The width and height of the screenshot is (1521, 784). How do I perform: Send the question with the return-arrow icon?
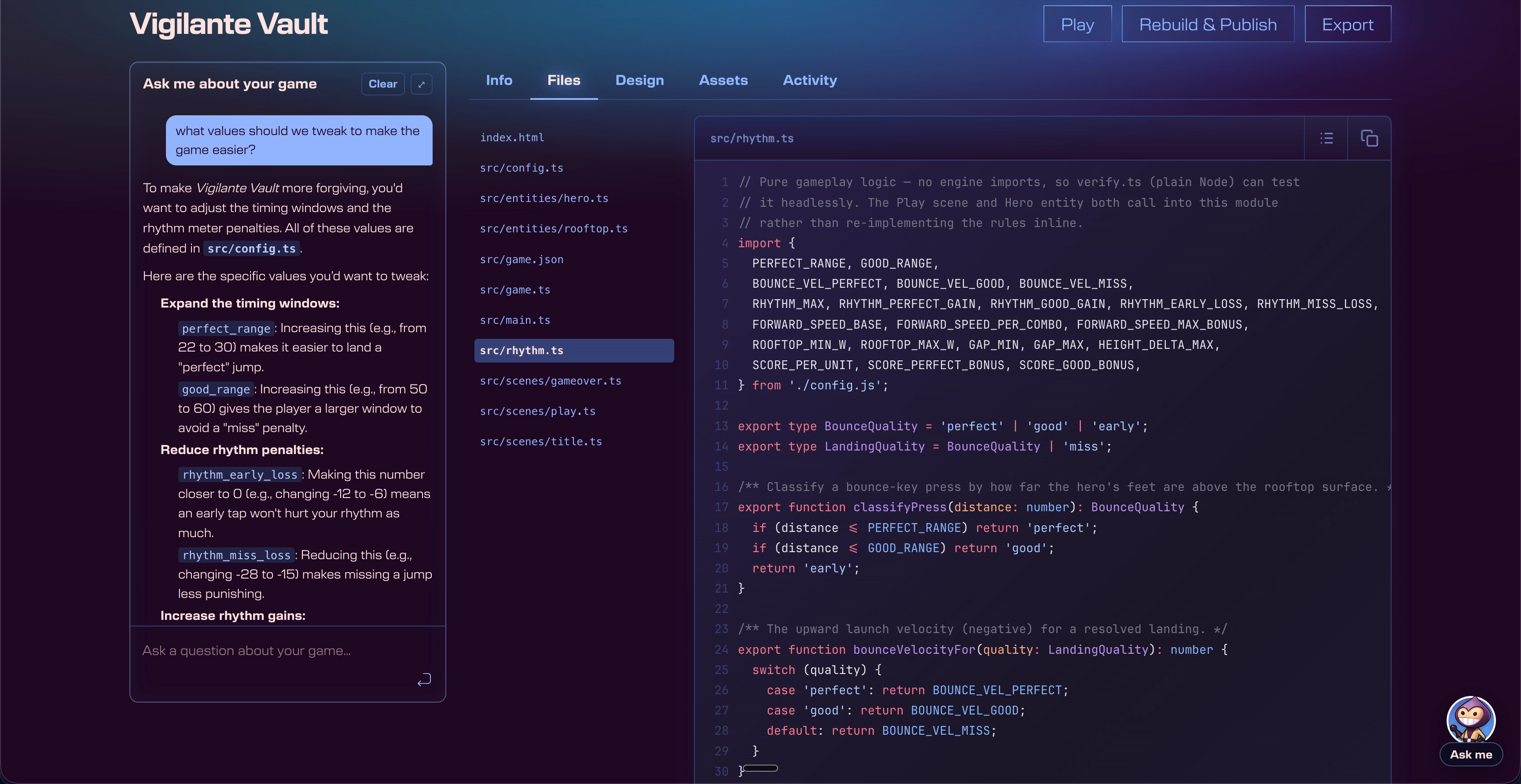[x=424, y=679]
